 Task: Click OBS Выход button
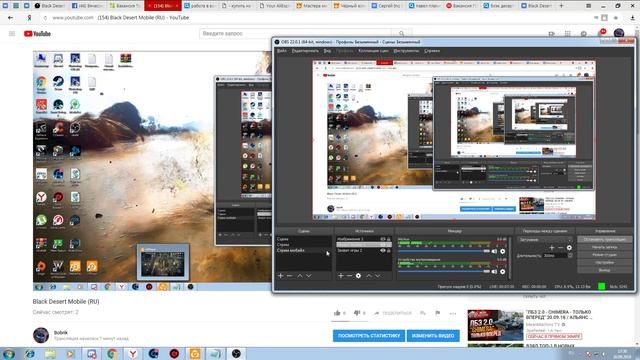pyautogui.click(x=605, y=270)
